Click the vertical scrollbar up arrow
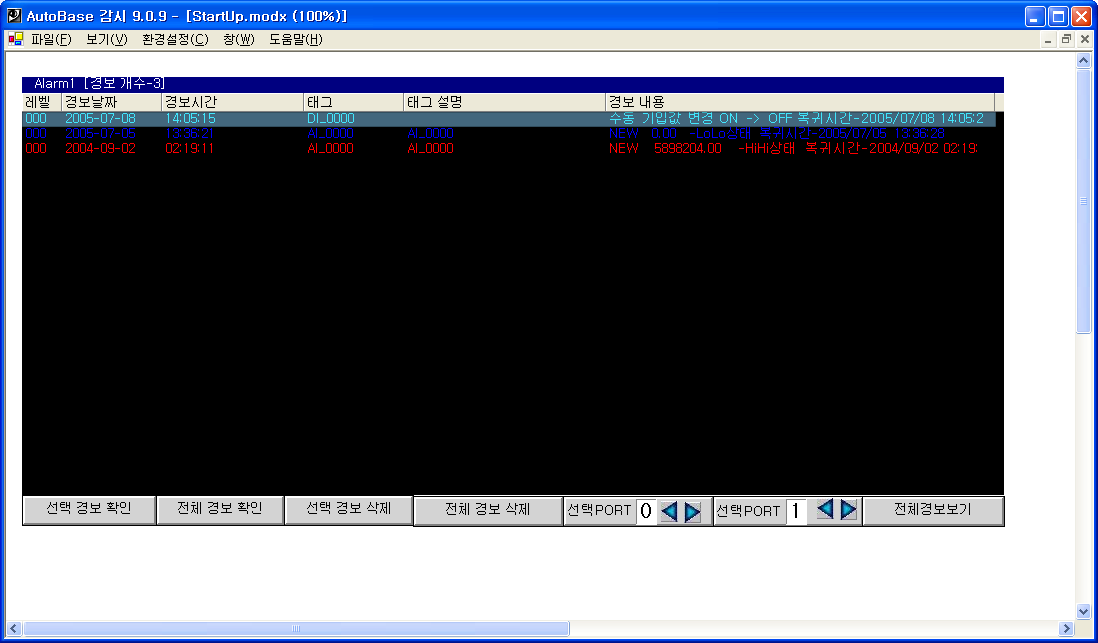The height and width of the screenshot is (643, 1098). coord(1083,61)
